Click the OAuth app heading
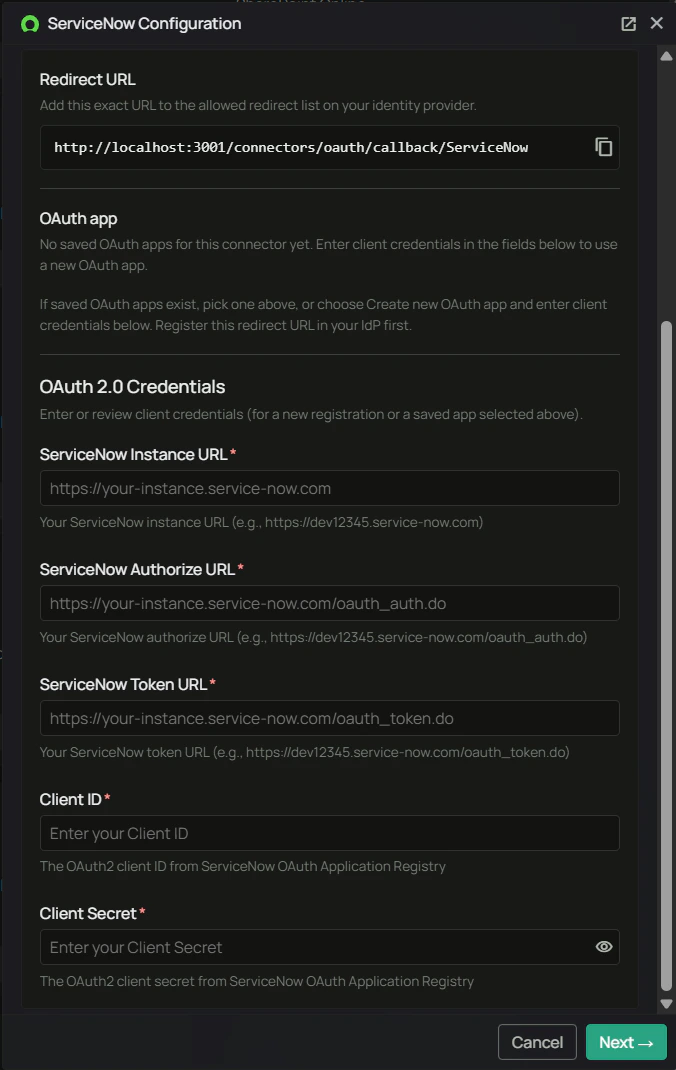Screen dimensions: 676x1070 click(78, 219)
